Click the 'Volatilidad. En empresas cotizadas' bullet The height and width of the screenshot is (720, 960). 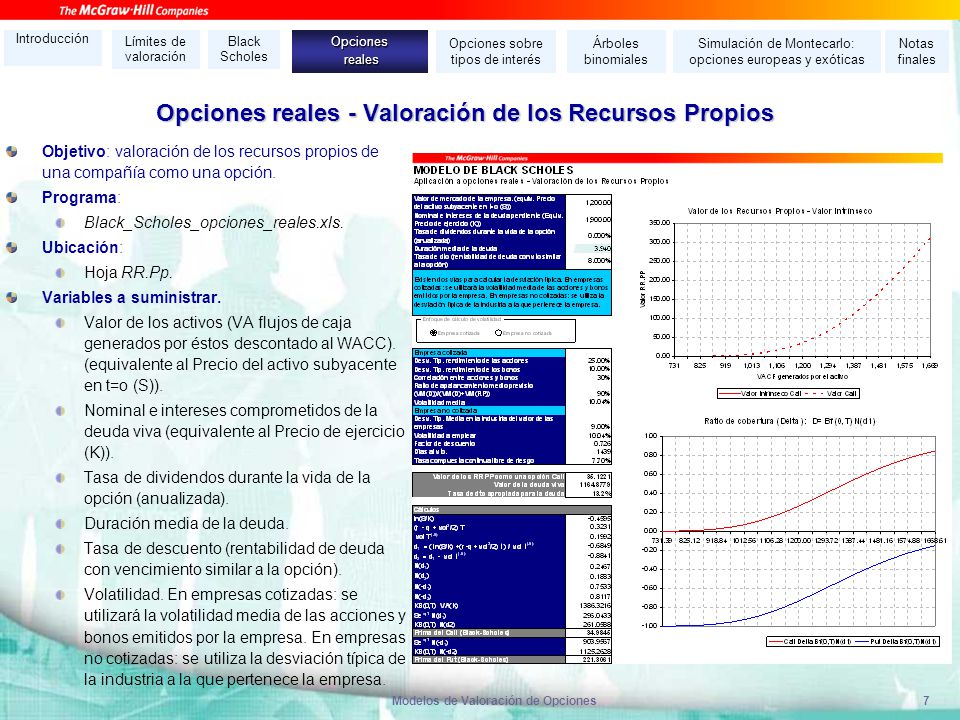coord(245,637)
